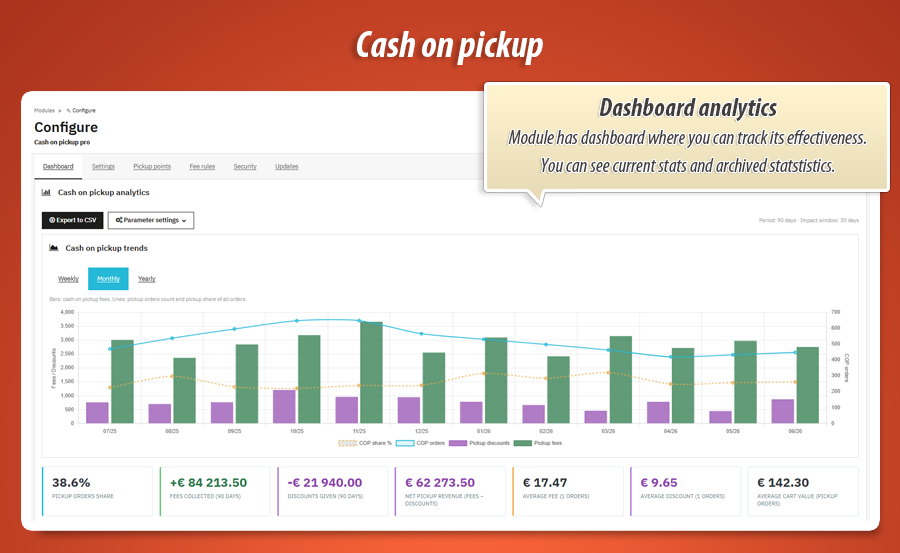Click the wrench icon before Configure breadcrumb
Viewport: 900px width, 553px height.
click(x=68, y=110)
